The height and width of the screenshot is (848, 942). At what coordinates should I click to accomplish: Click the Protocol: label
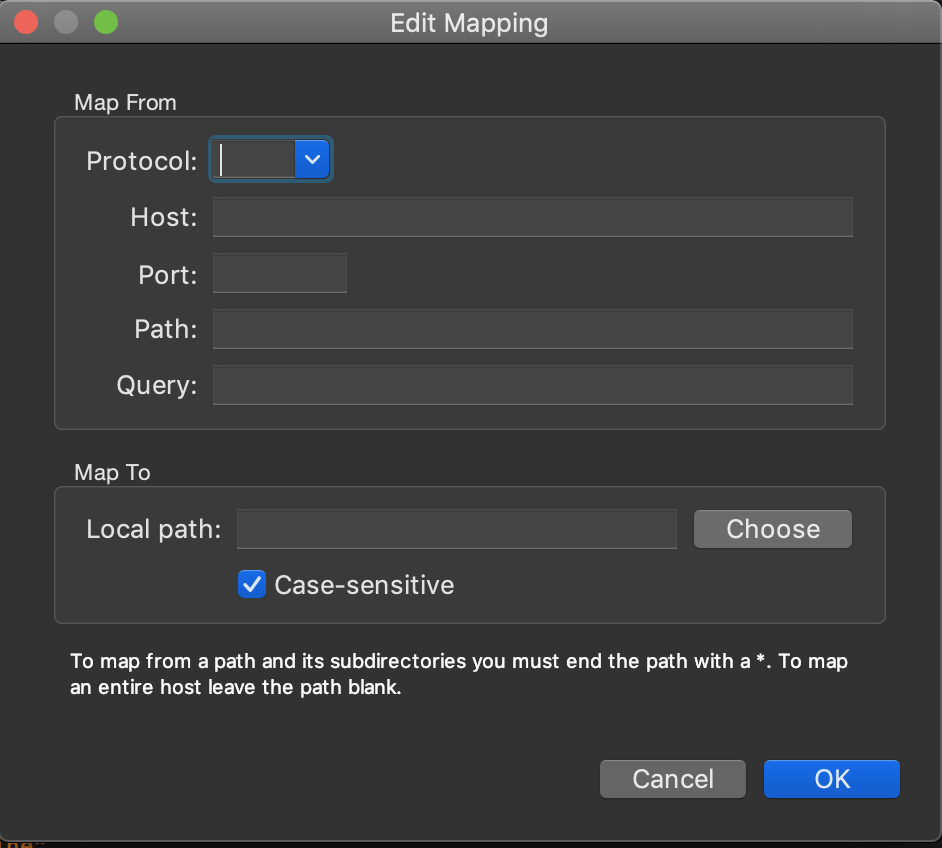coord(142,161)
